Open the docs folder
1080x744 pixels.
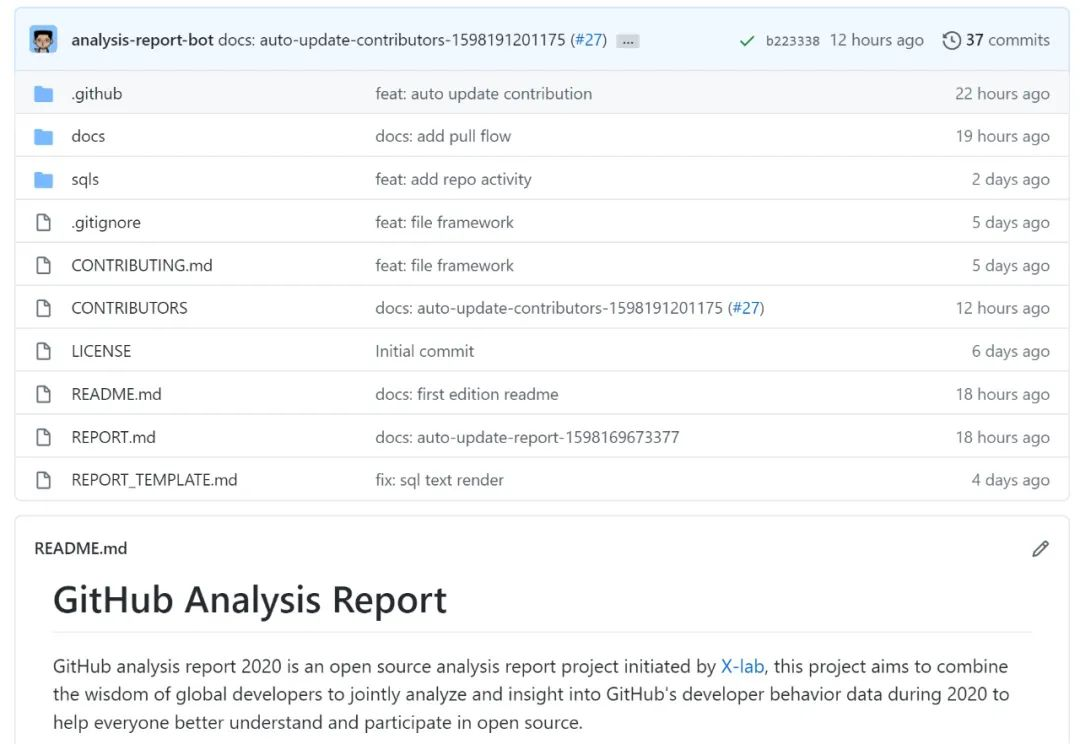[x=88, y=136]
